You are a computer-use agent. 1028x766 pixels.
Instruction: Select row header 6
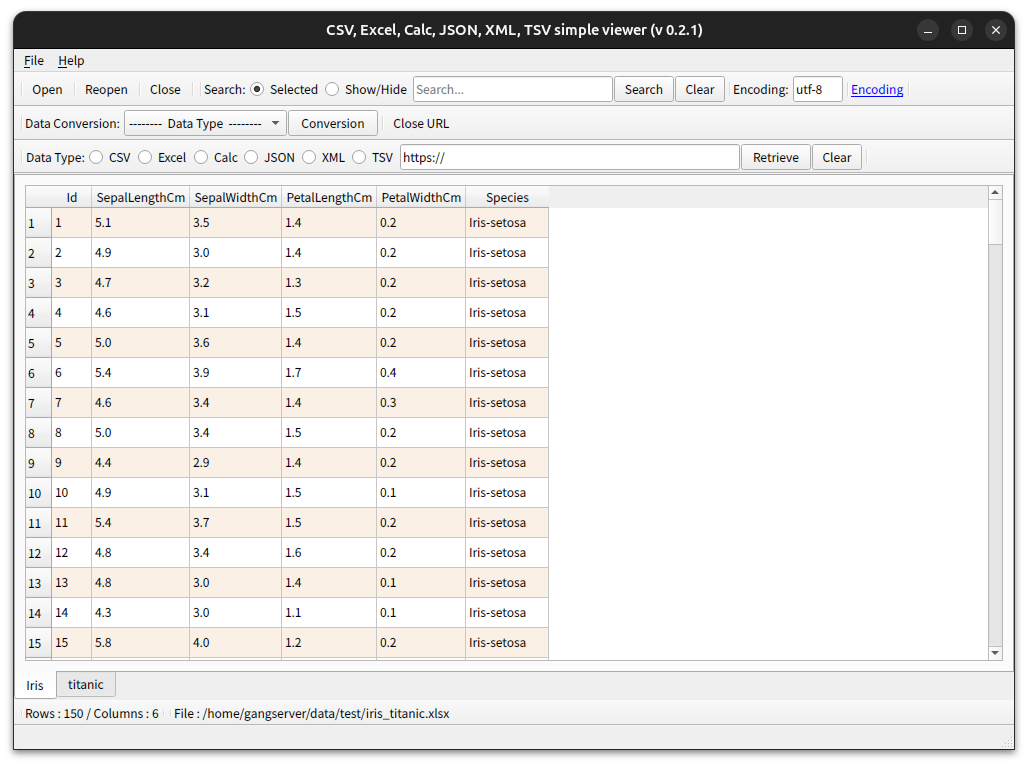(39, 373)
